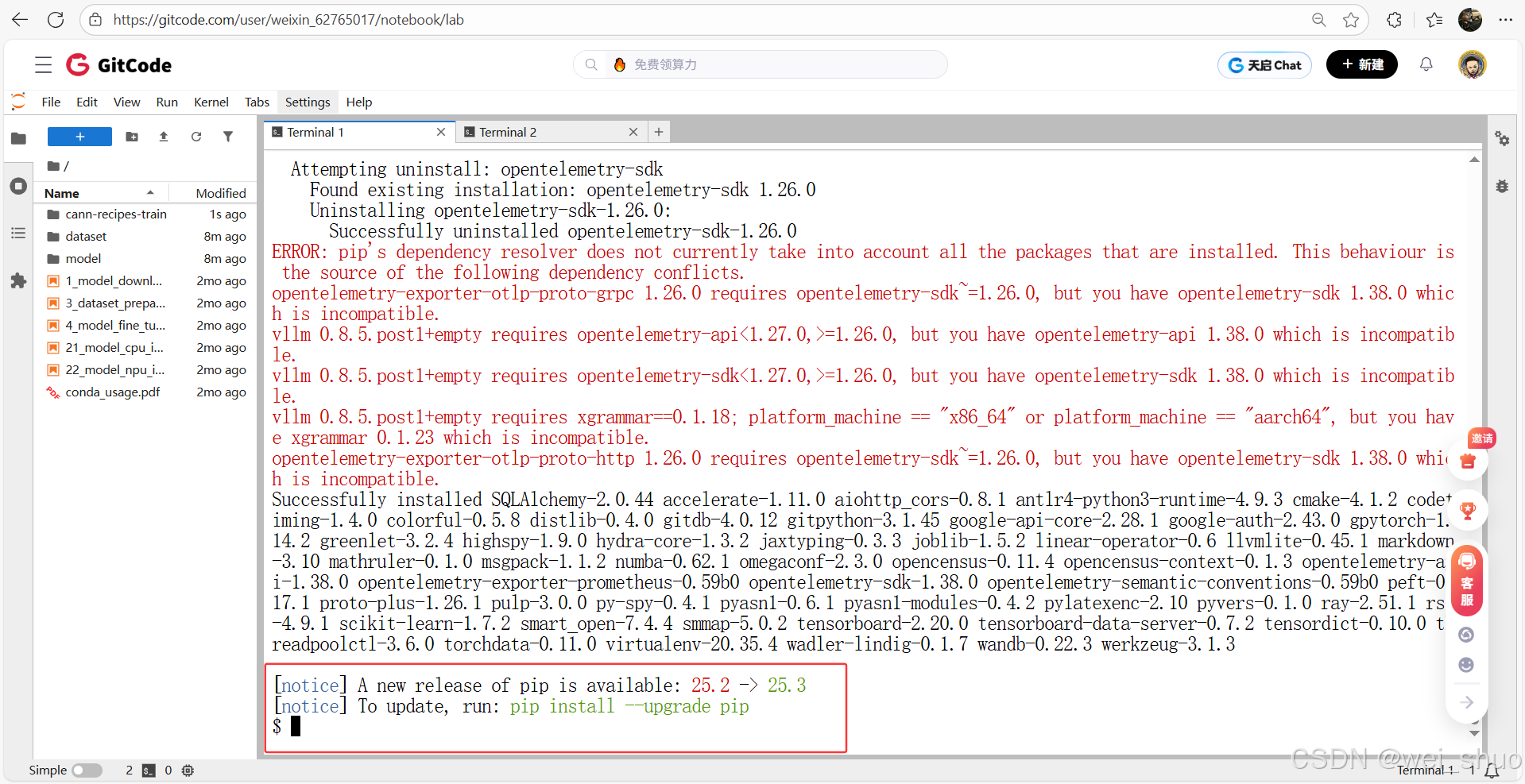Open the browser zoom control
Image resolution: width=1525 pixels, height=784 pixels.
coord(1318,20)
